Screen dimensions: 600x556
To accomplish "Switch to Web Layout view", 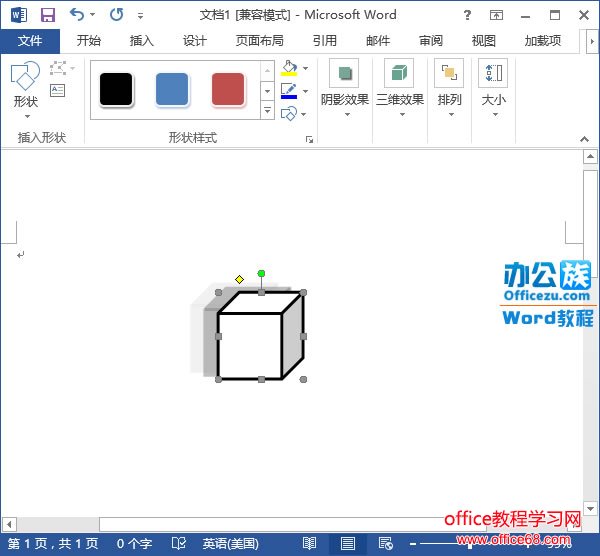I will tap(386, 543).
